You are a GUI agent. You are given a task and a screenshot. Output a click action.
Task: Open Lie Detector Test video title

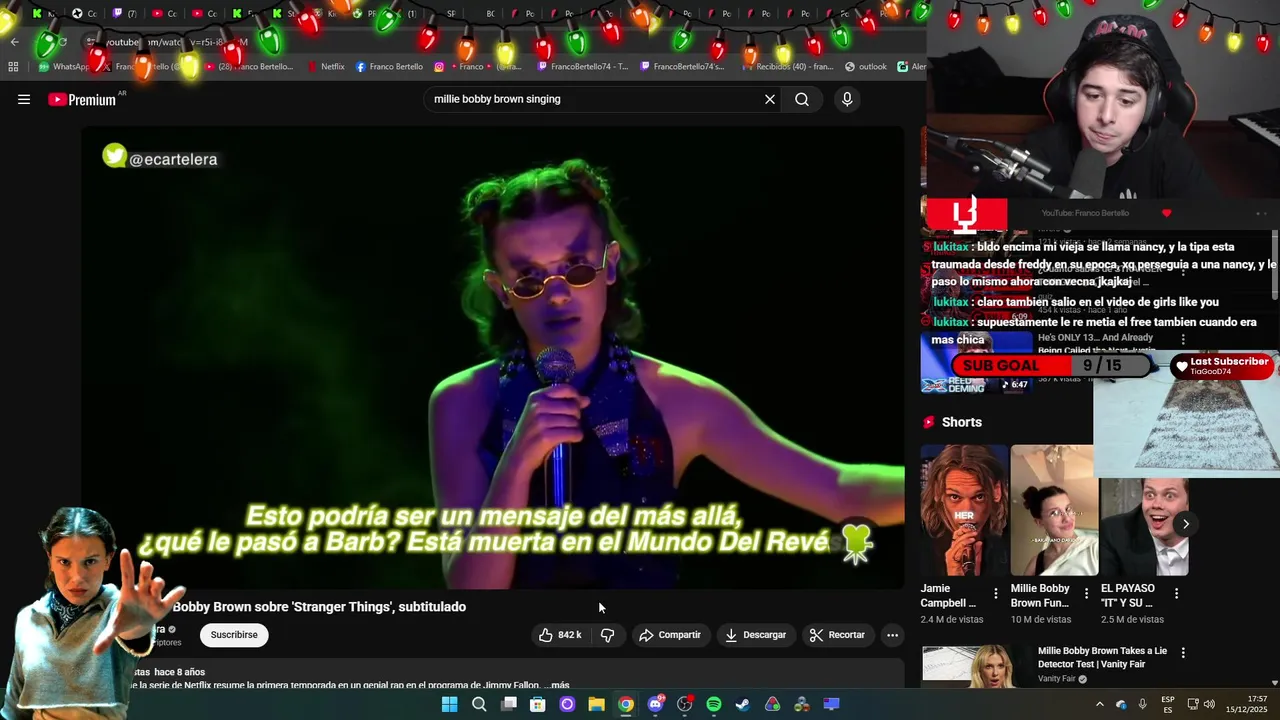click(x=1102, y=657)
